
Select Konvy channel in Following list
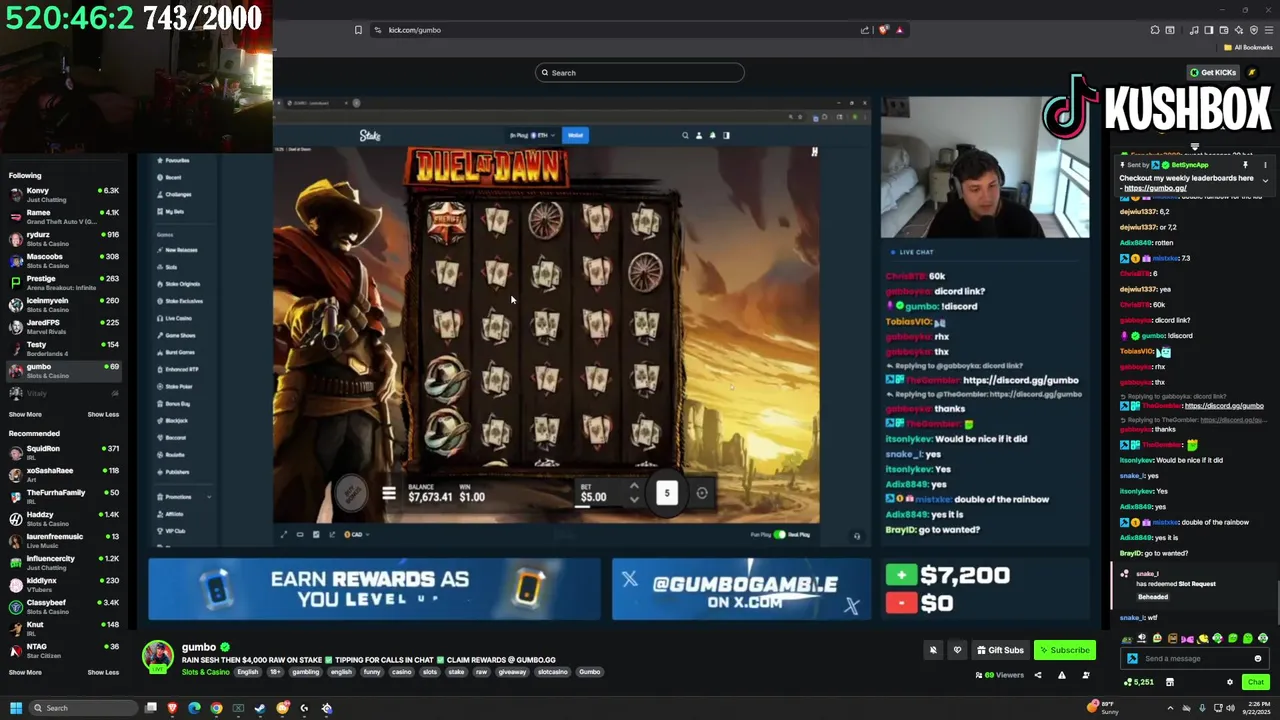[62, 194]
